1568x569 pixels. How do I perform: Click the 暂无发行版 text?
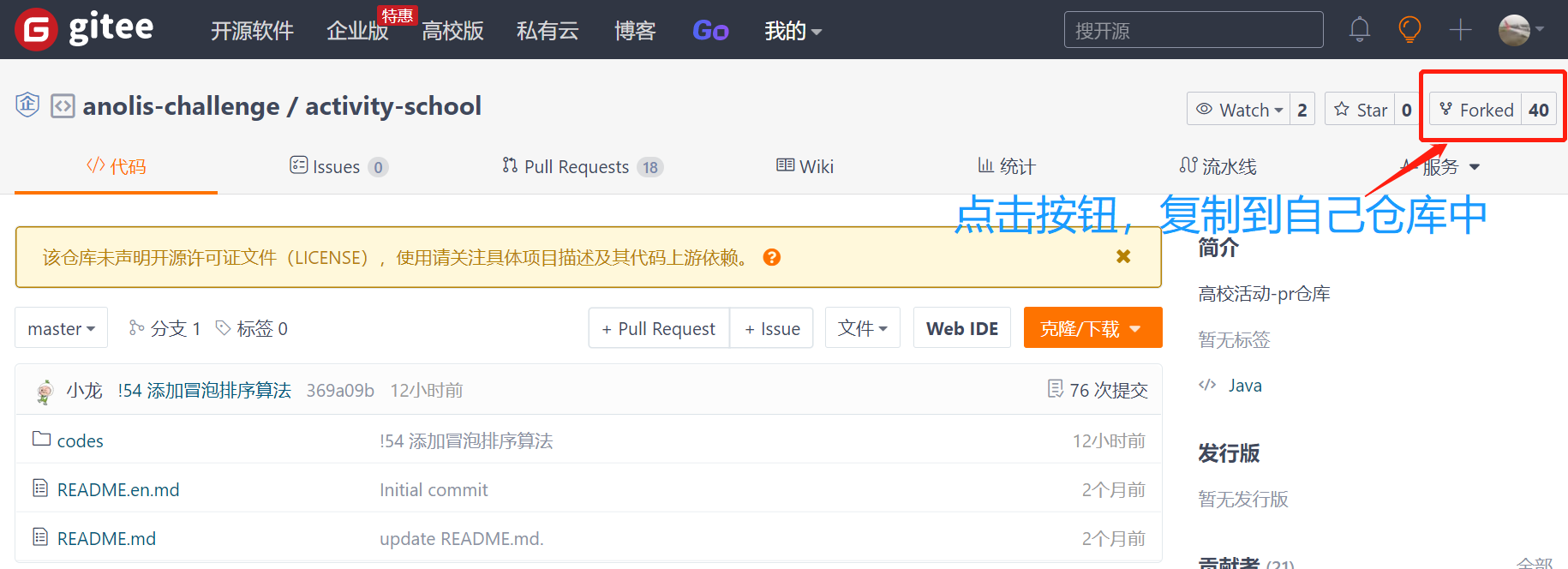point(1243,499)
